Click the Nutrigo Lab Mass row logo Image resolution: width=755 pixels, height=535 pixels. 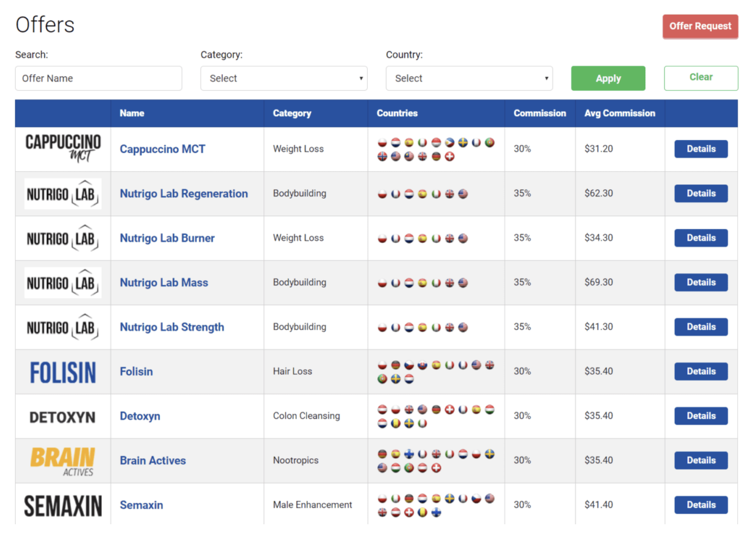63,283
